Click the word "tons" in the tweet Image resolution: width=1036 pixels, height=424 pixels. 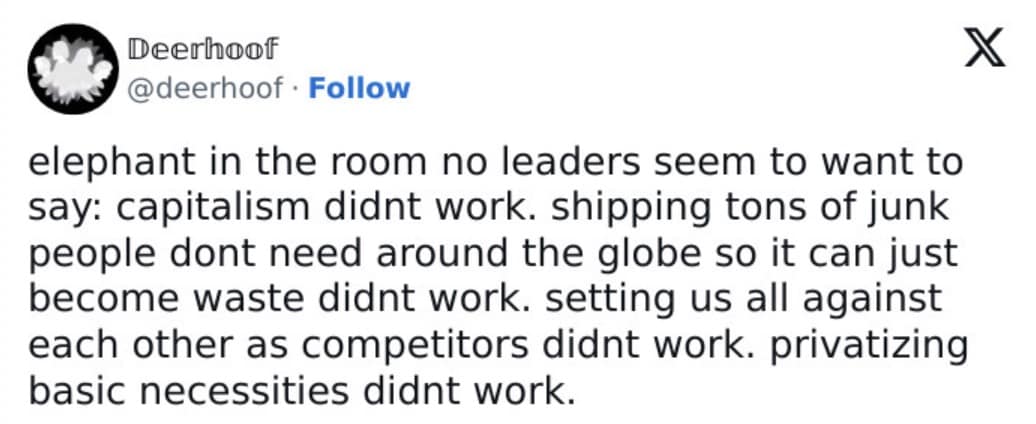pos(782,208)
